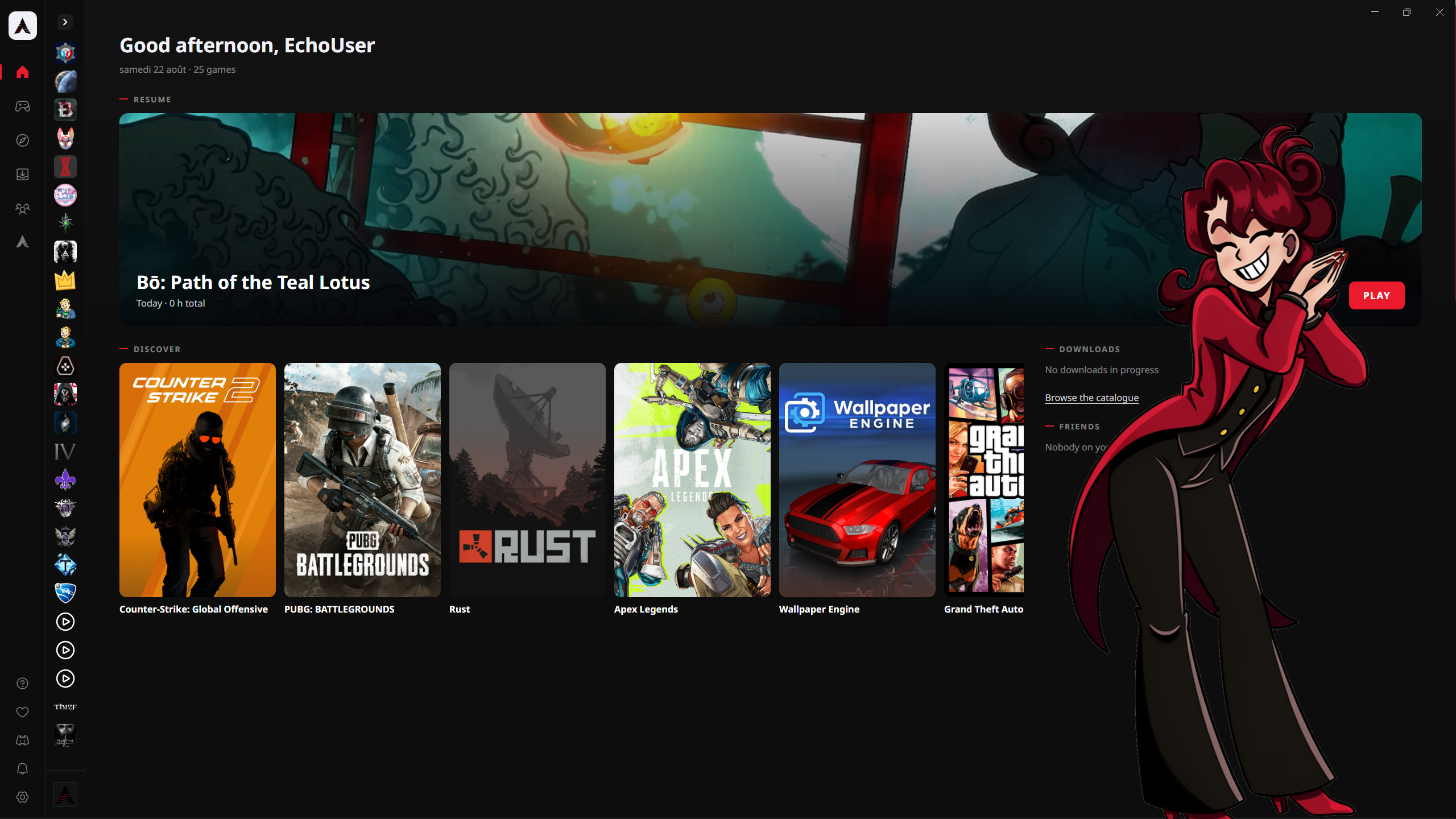This screenshot has height=819, width=1456.
Task: Open the game library controller icon
Action: (23, 106)
